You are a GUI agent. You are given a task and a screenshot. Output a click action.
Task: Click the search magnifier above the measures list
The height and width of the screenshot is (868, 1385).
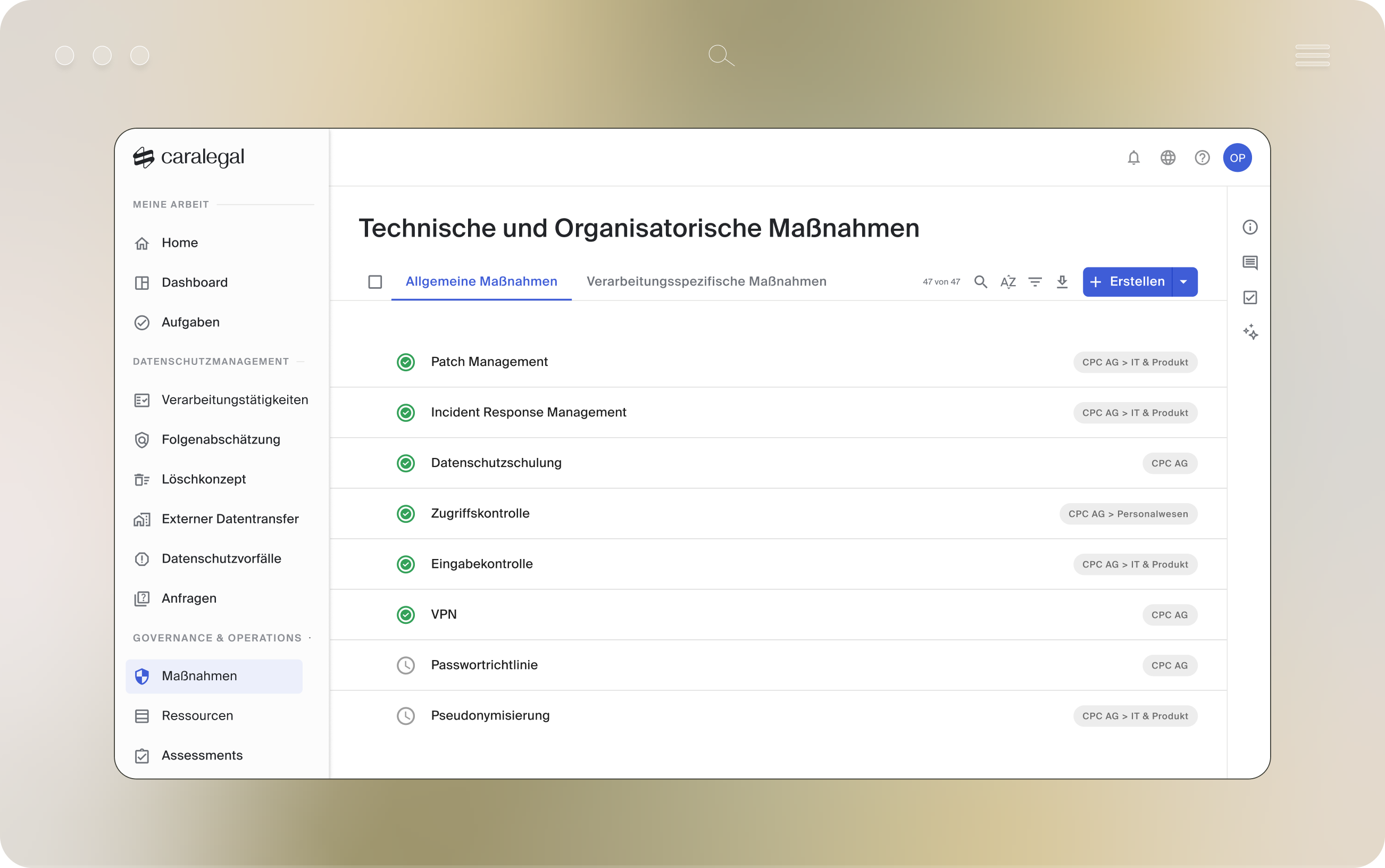coord(980,282)
